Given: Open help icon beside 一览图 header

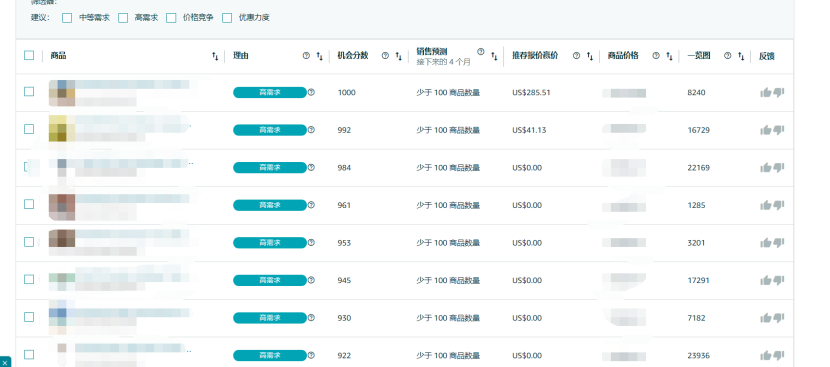Looking at the screenshot, I should 727,56.
